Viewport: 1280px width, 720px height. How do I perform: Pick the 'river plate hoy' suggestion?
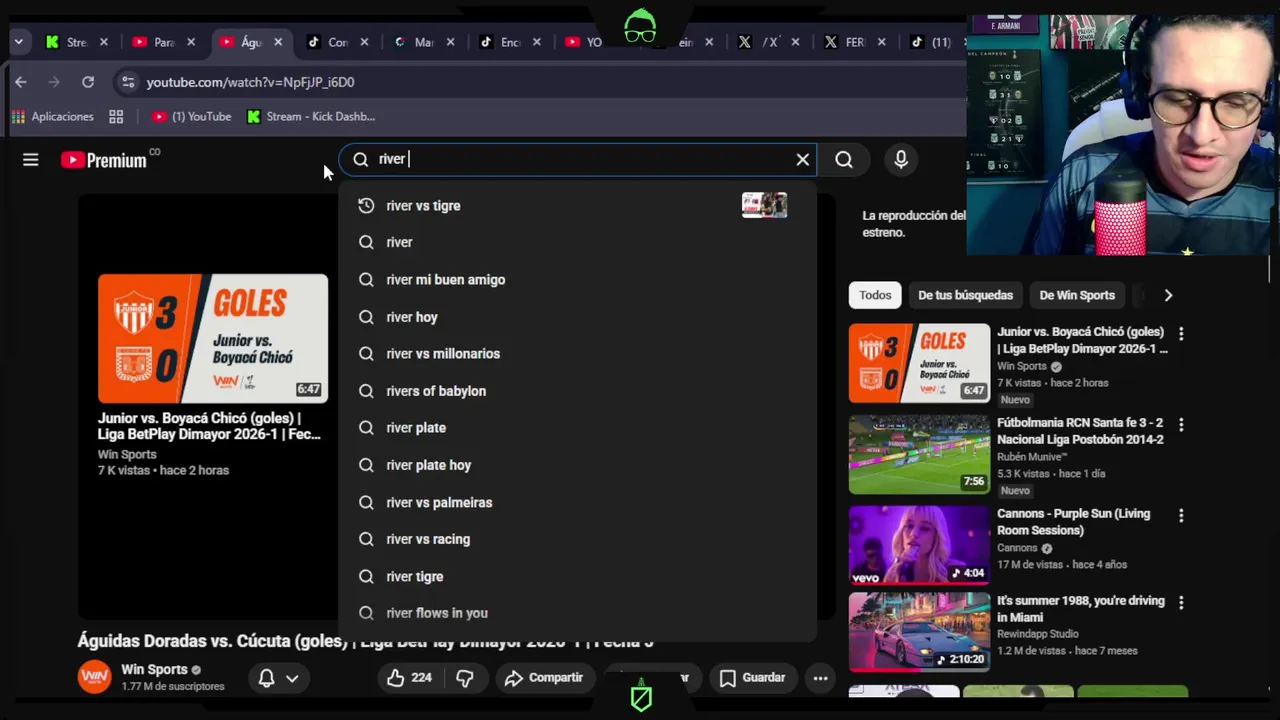tap(577, 465)
